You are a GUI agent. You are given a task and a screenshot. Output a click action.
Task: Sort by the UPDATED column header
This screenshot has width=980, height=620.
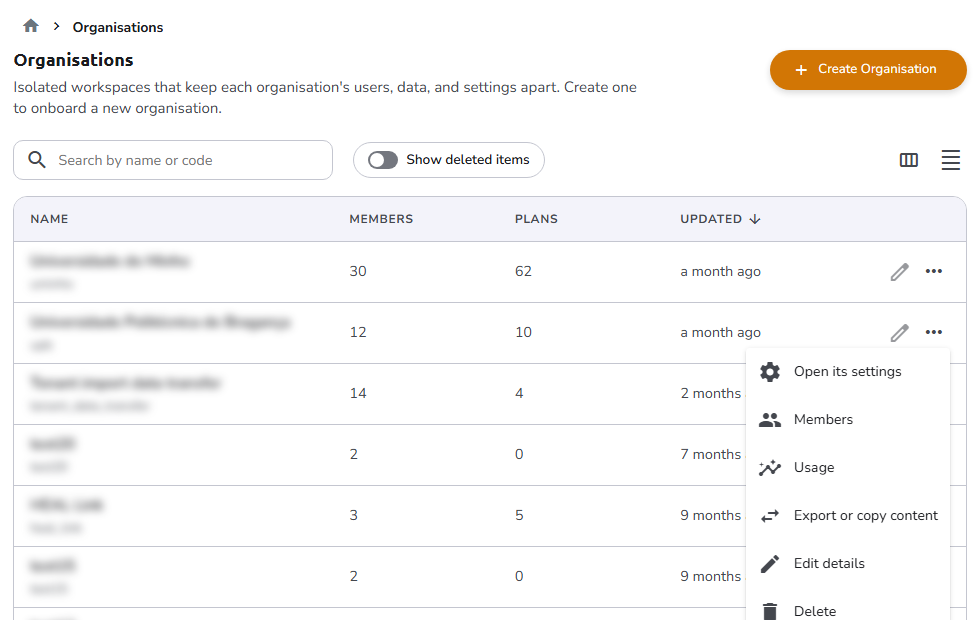click(711, 219)
